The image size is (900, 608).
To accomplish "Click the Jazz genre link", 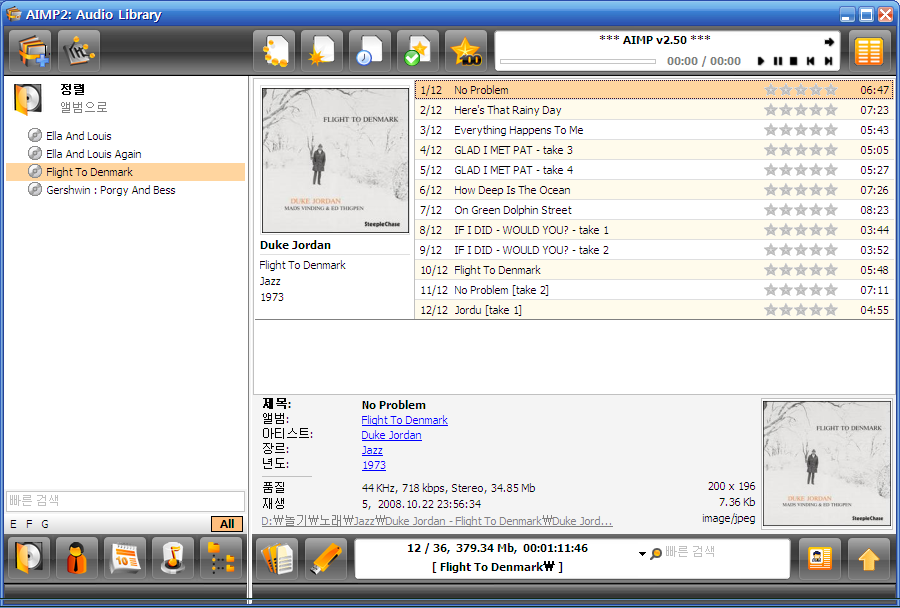I will [372, 450].
